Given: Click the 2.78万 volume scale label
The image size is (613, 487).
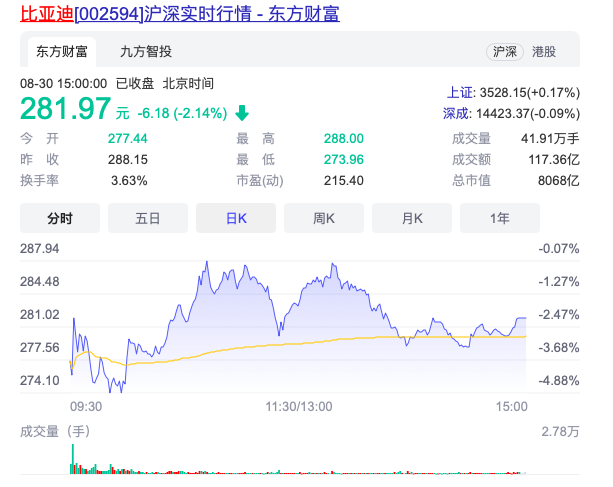Looking at the screenshot, I should tap(560, 431).
